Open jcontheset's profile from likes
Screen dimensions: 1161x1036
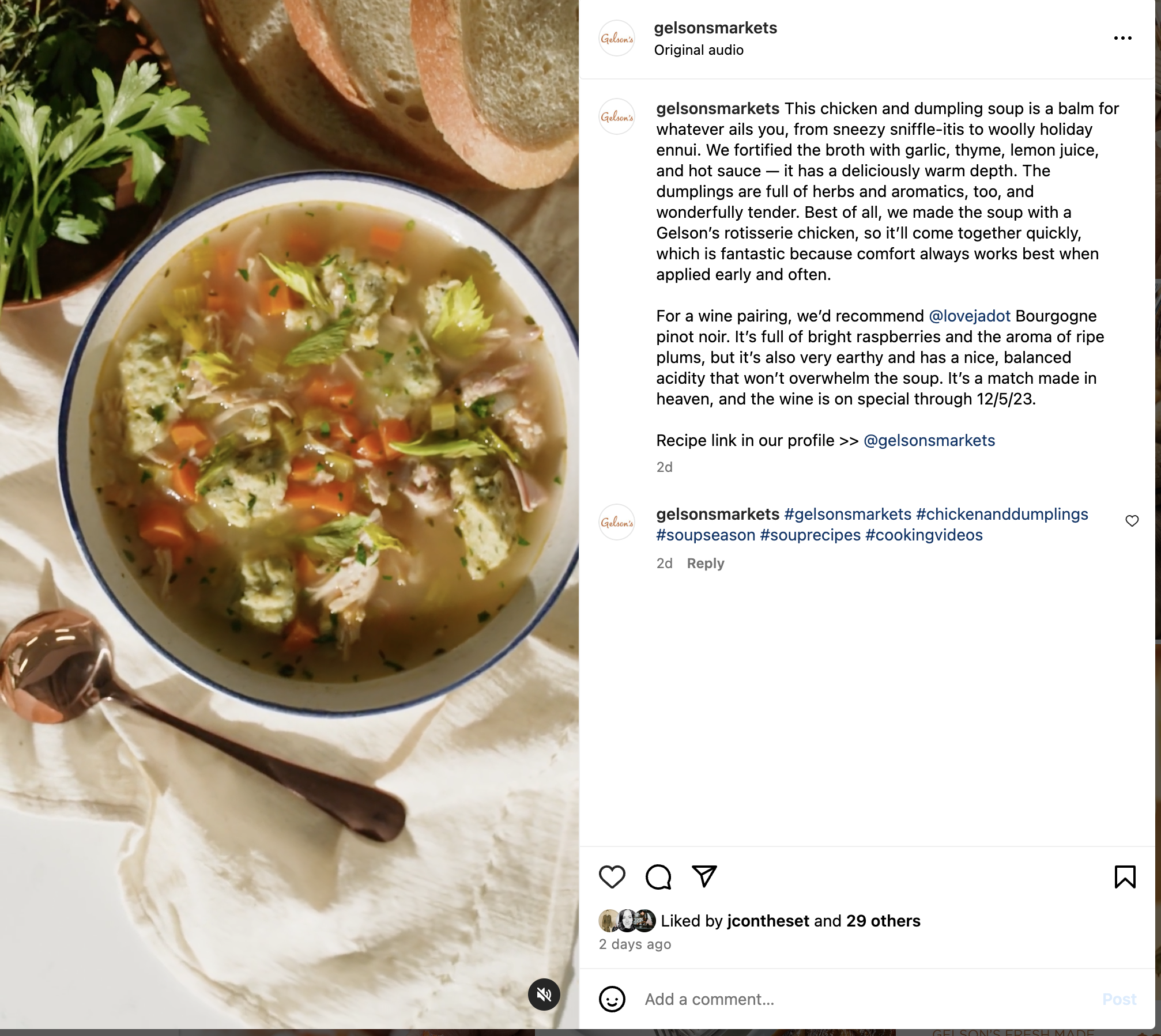click(x=768, y=921)
